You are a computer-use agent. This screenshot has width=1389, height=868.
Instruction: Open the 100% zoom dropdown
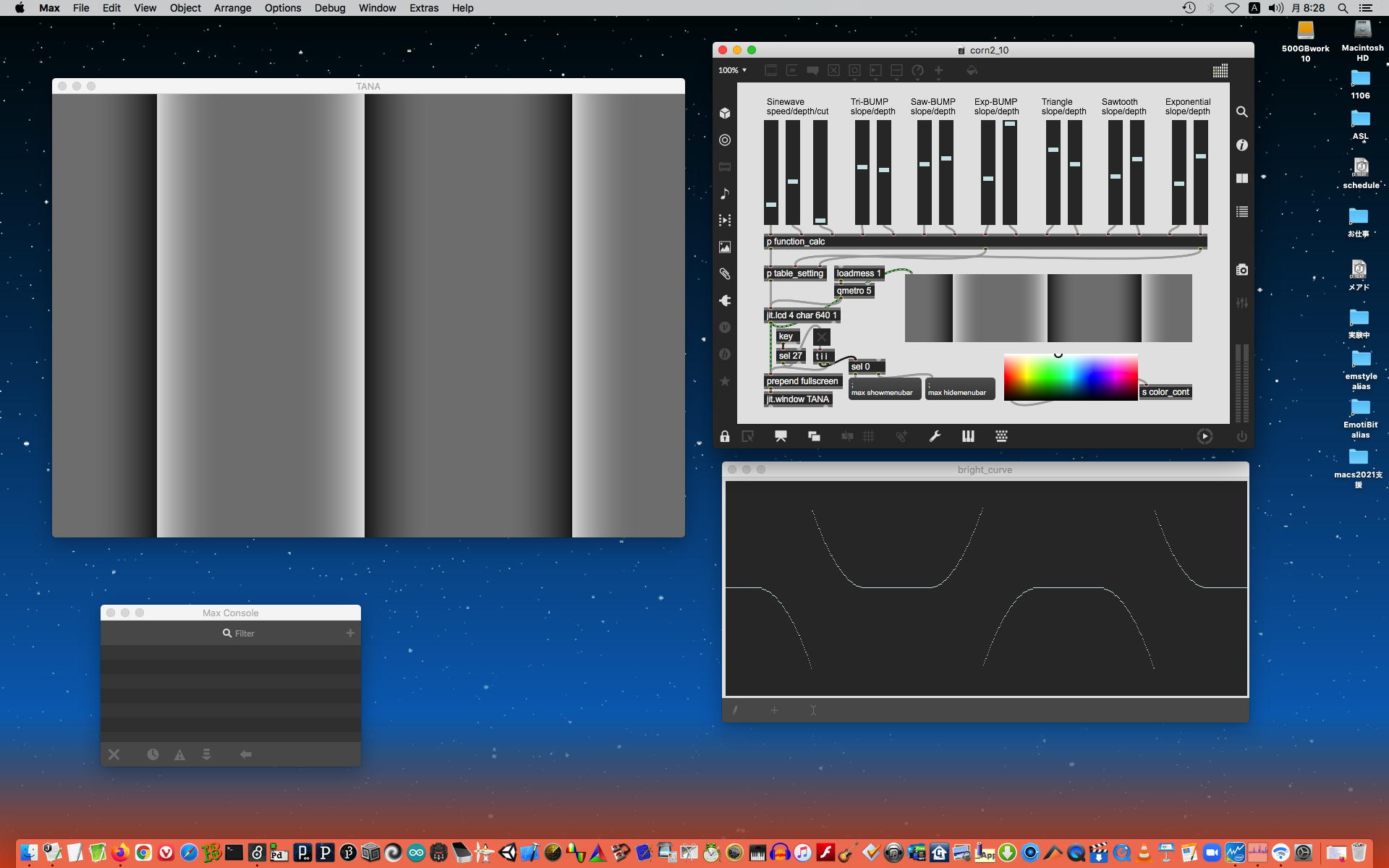pos(732,70)
